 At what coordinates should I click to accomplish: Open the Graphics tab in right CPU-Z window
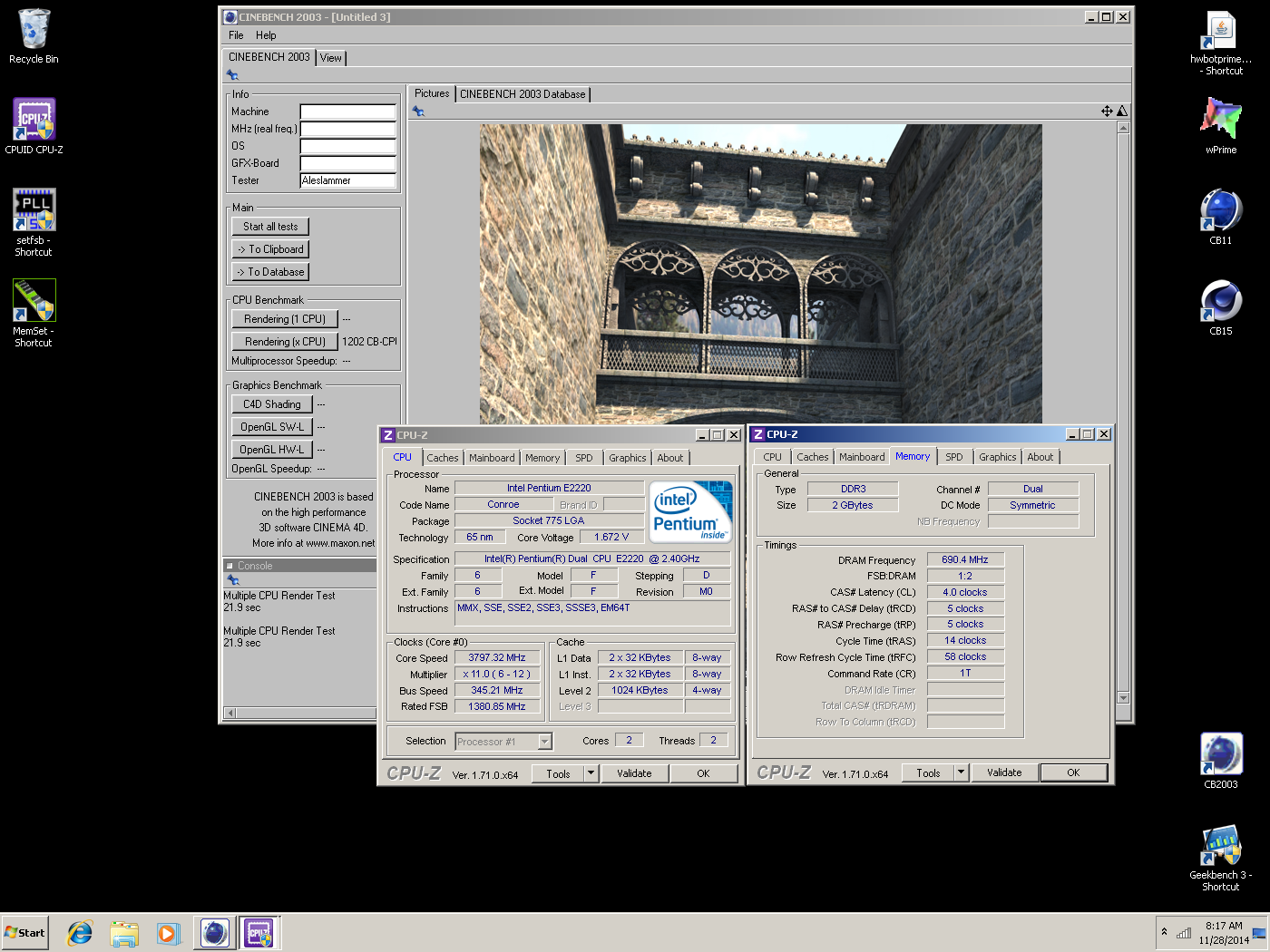click(x=998, y=457)
